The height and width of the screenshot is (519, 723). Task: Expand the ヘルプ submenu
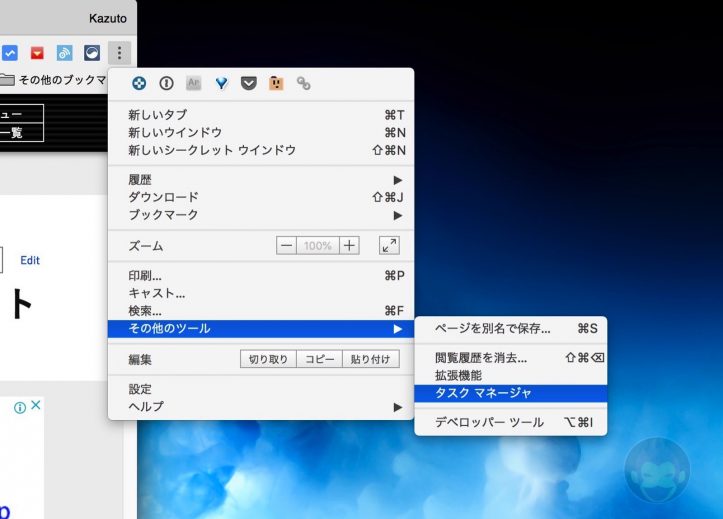click(261, 407)
